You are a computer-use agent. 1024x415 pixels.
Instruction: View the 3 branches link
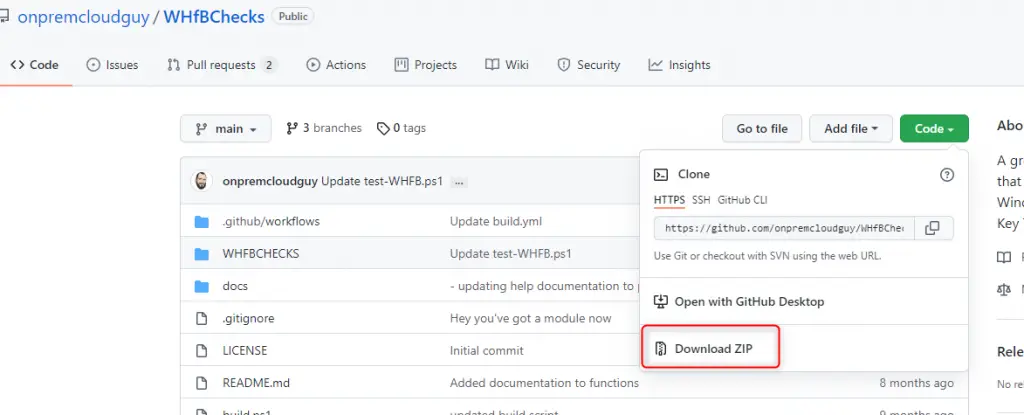click(x=324, y=128)
